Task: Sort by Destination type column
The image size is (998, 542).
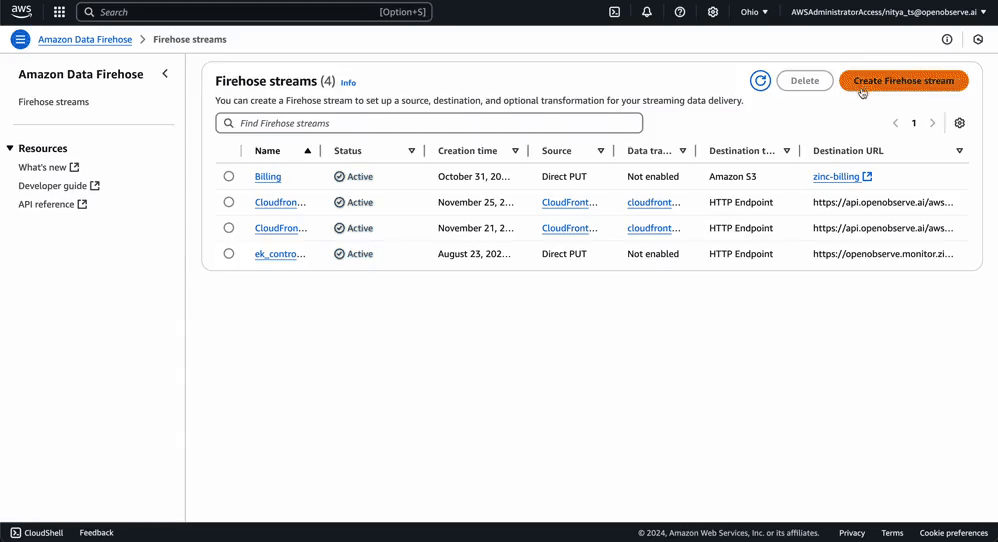Action: 787,151
